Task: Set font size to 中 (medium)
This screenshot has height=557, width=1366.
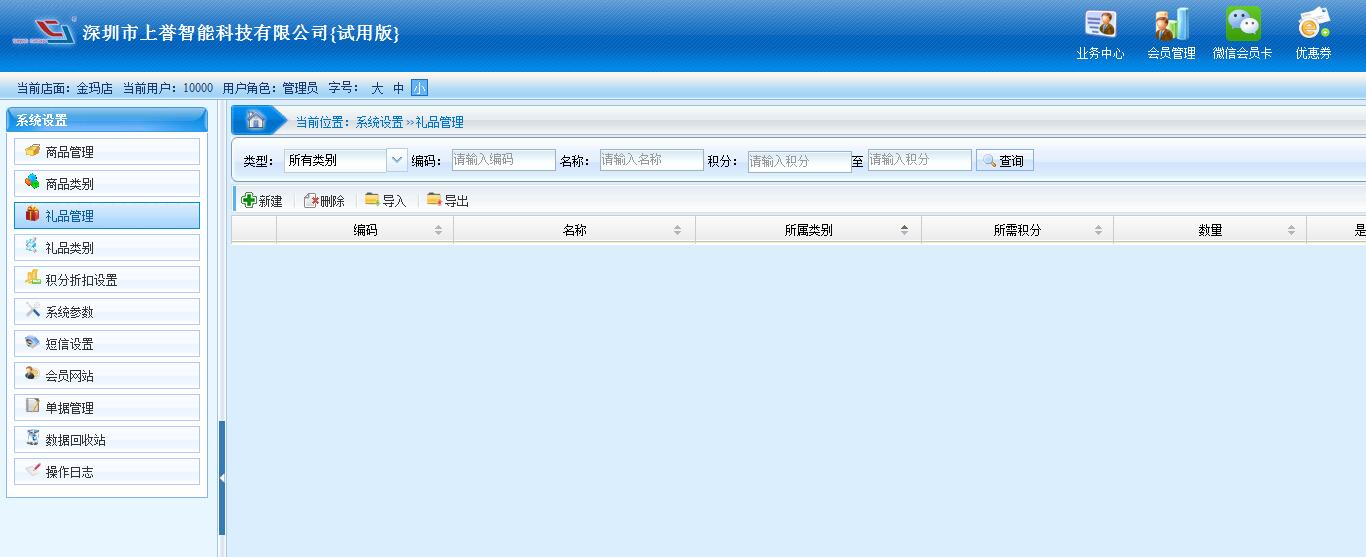Action: tap(398, 88)
